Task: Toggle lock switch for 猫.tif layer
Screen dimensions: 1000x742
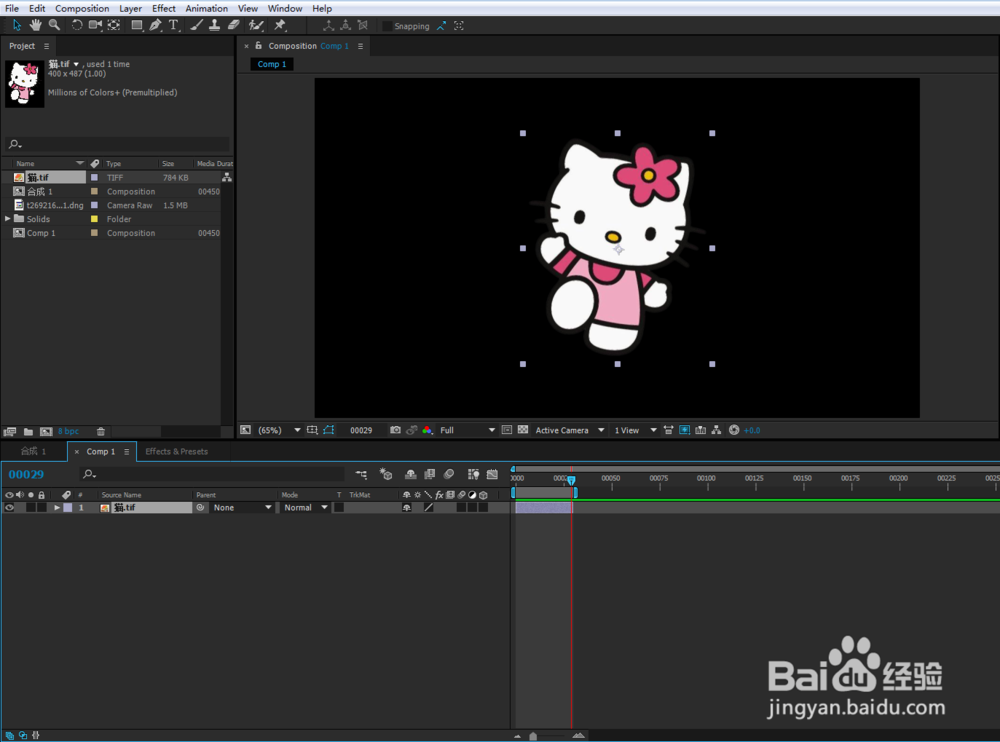Action: 41,508
